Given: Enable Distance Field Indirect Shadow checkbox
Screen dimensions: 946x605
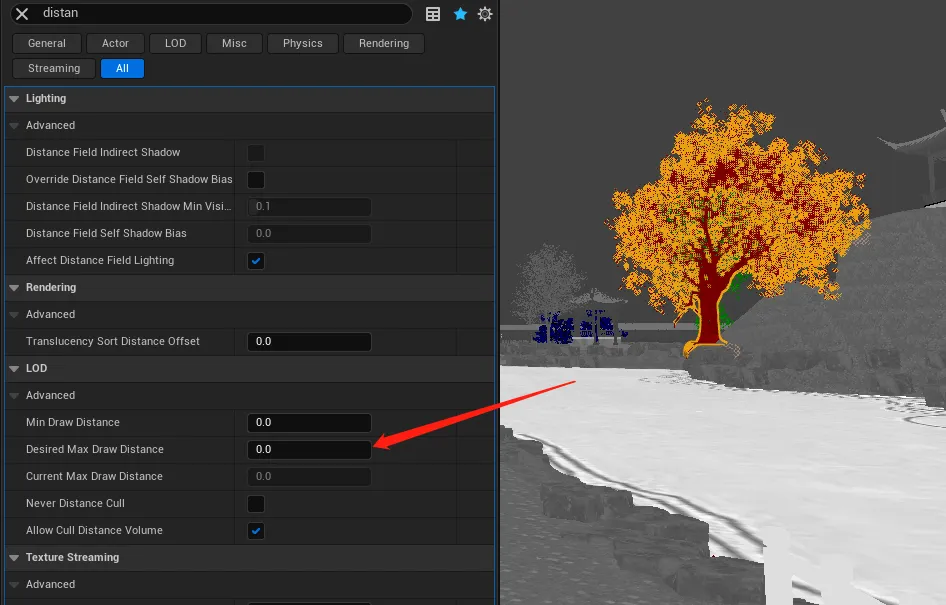Looking at the screenshot, I should pyautogui.click(x=256, y=153).
